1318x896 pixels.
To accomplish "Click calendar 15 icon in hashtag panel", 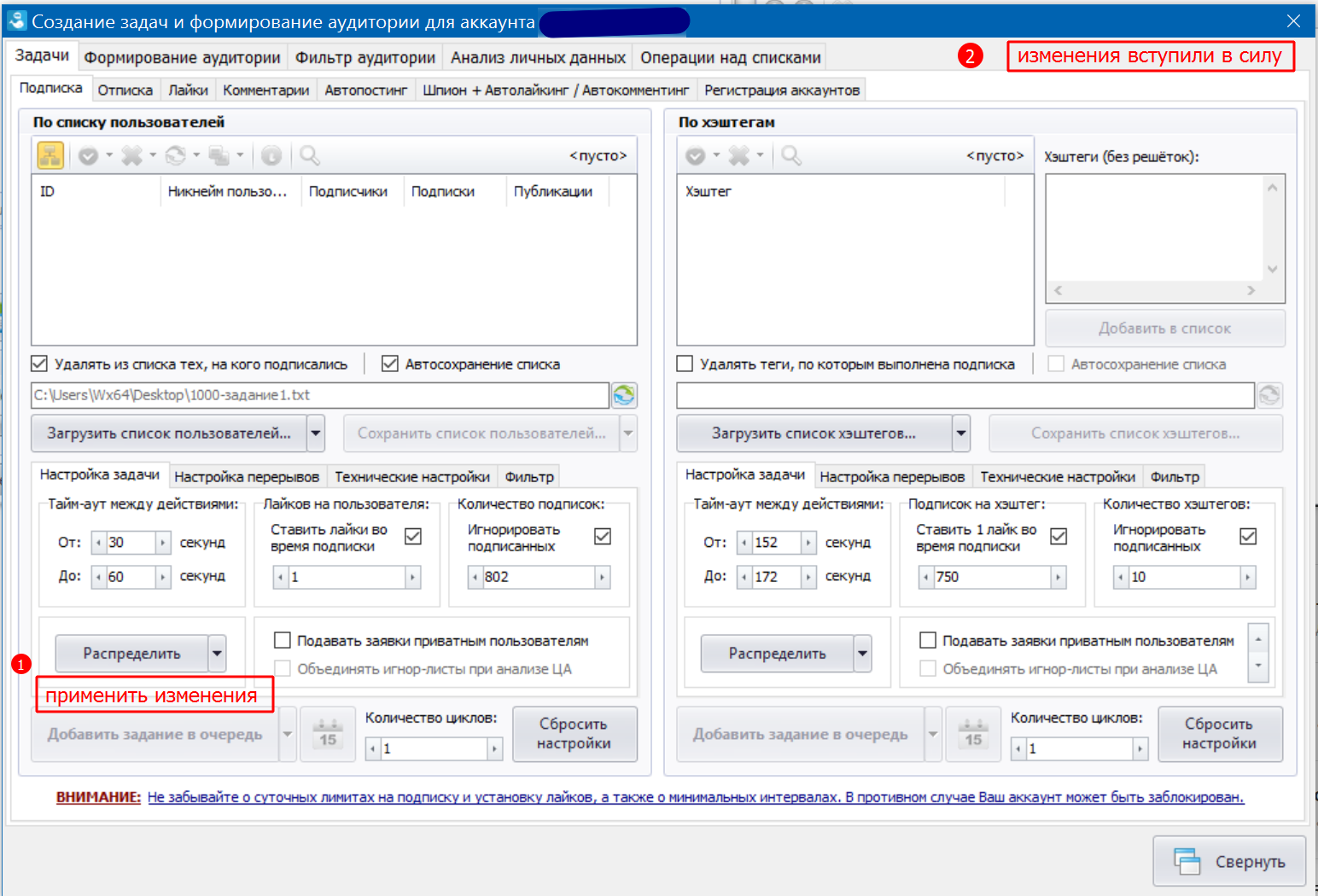I will 973,734.
